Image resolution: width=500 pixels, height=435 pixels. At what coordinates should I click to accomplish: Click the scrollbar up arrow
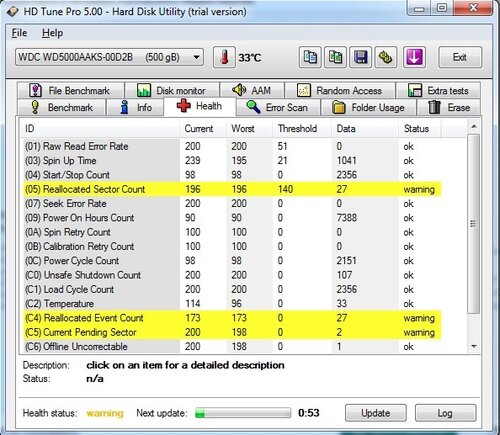(x=474, y=127)
